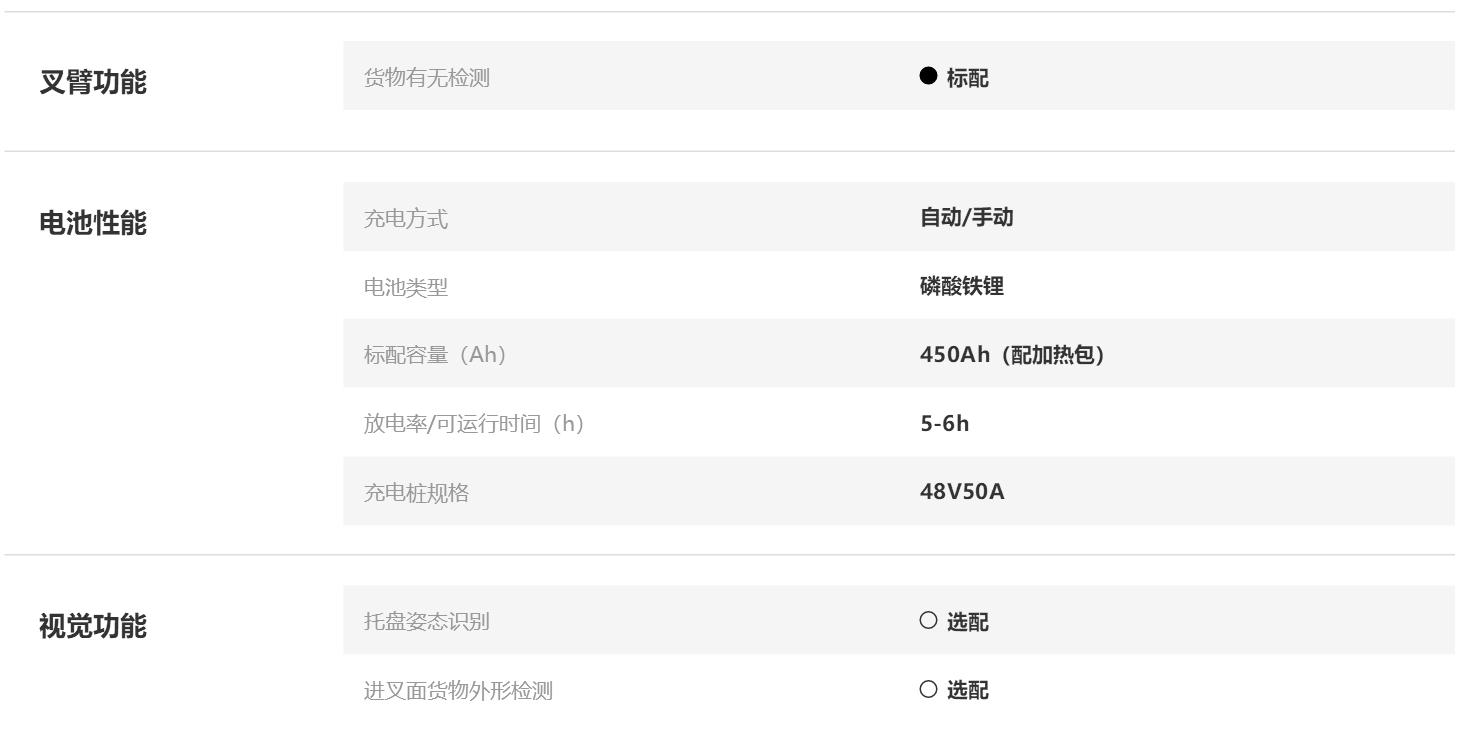Click the 充电方式 row label
Screen dimensions: 1461x741
coord(406,218)
